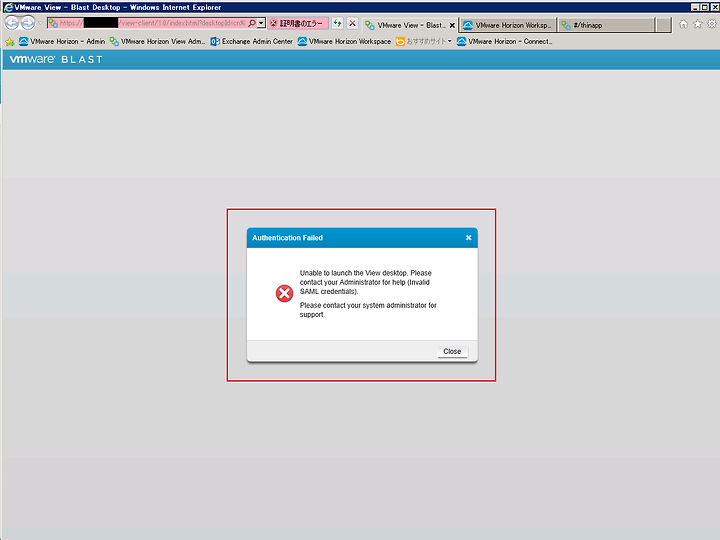The width and height of the screenshot is (720, 540).
Task: Minimize the Internet Explorer window
Action: point(695,7)
